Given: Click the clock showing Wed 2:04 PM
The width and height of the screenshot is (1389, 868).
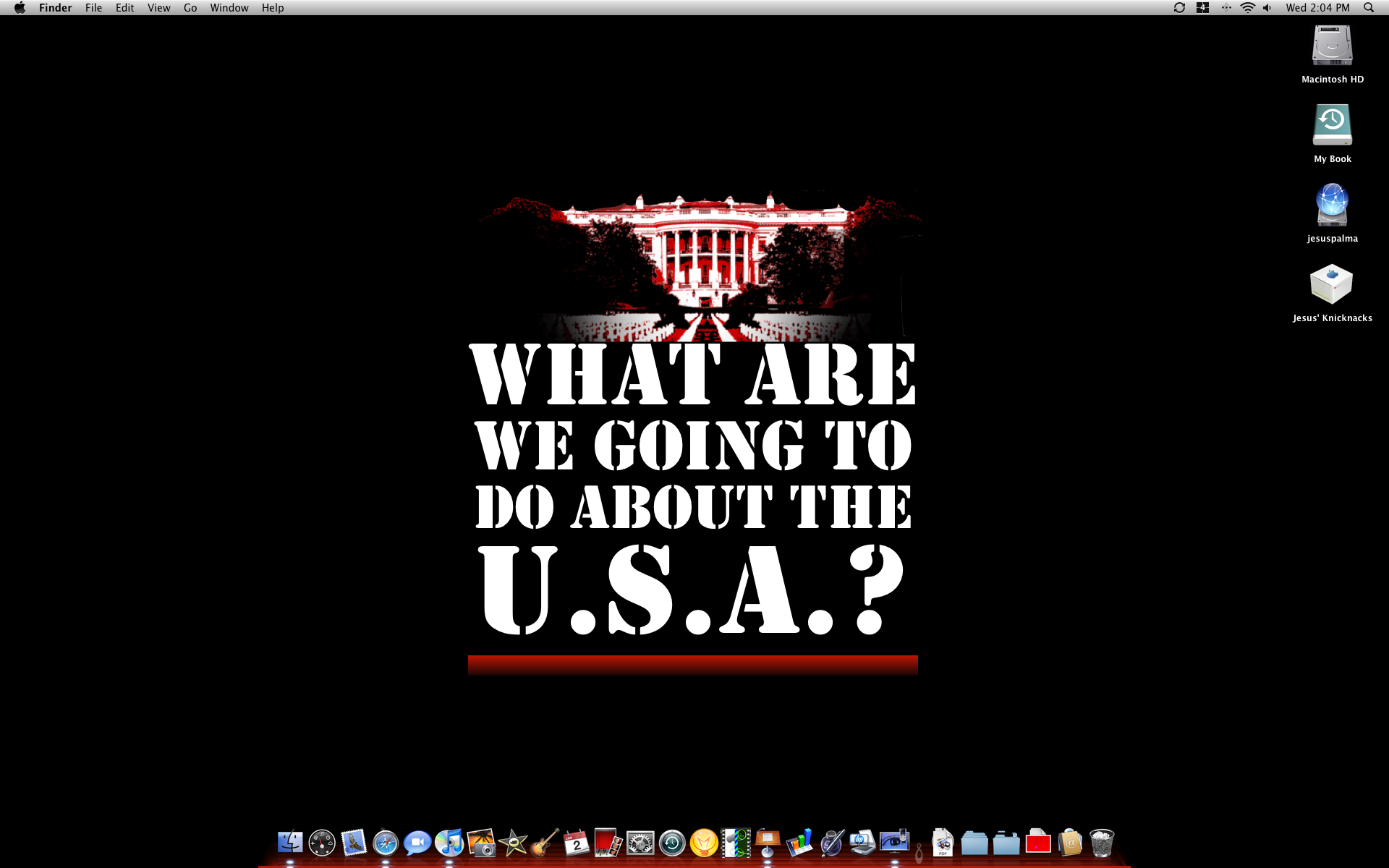Looking at the screenshot, I should coord(1317,8).
